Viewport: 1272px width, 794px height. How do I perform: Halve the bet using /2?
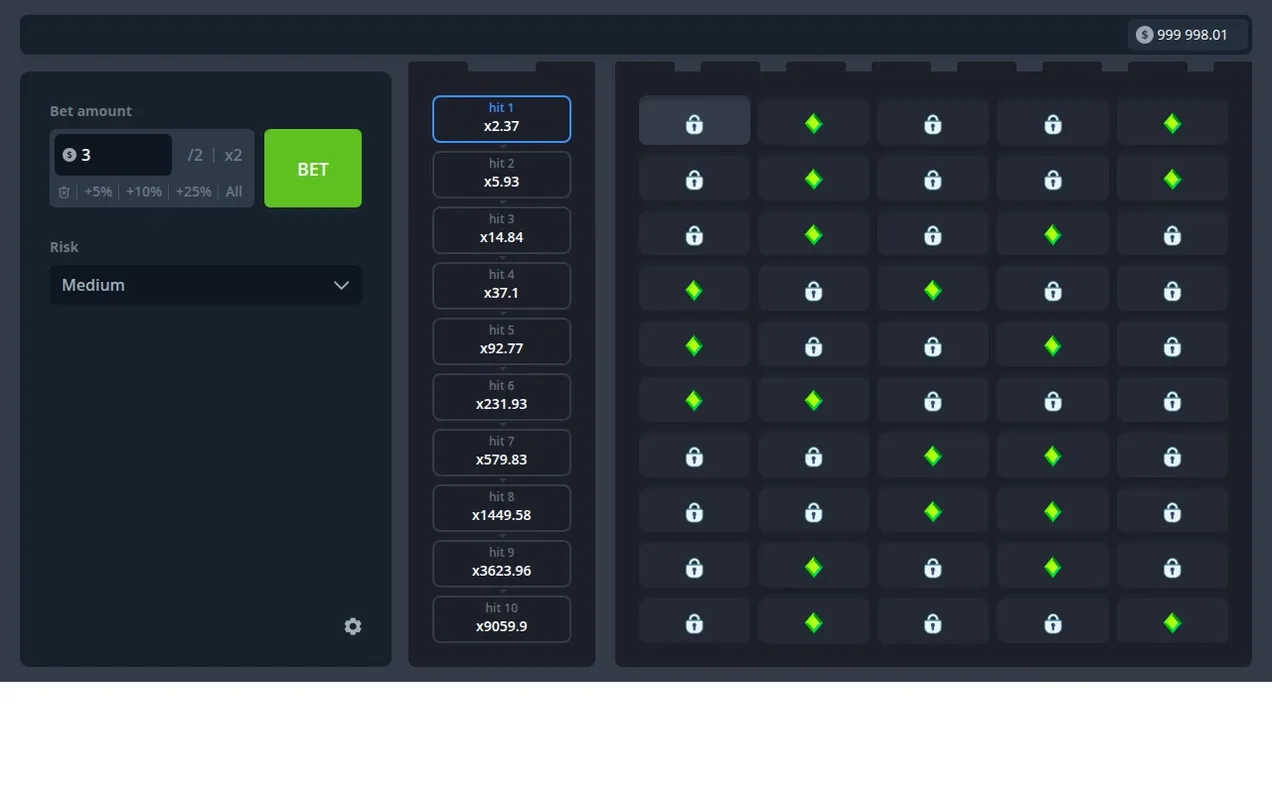(195, 155)
